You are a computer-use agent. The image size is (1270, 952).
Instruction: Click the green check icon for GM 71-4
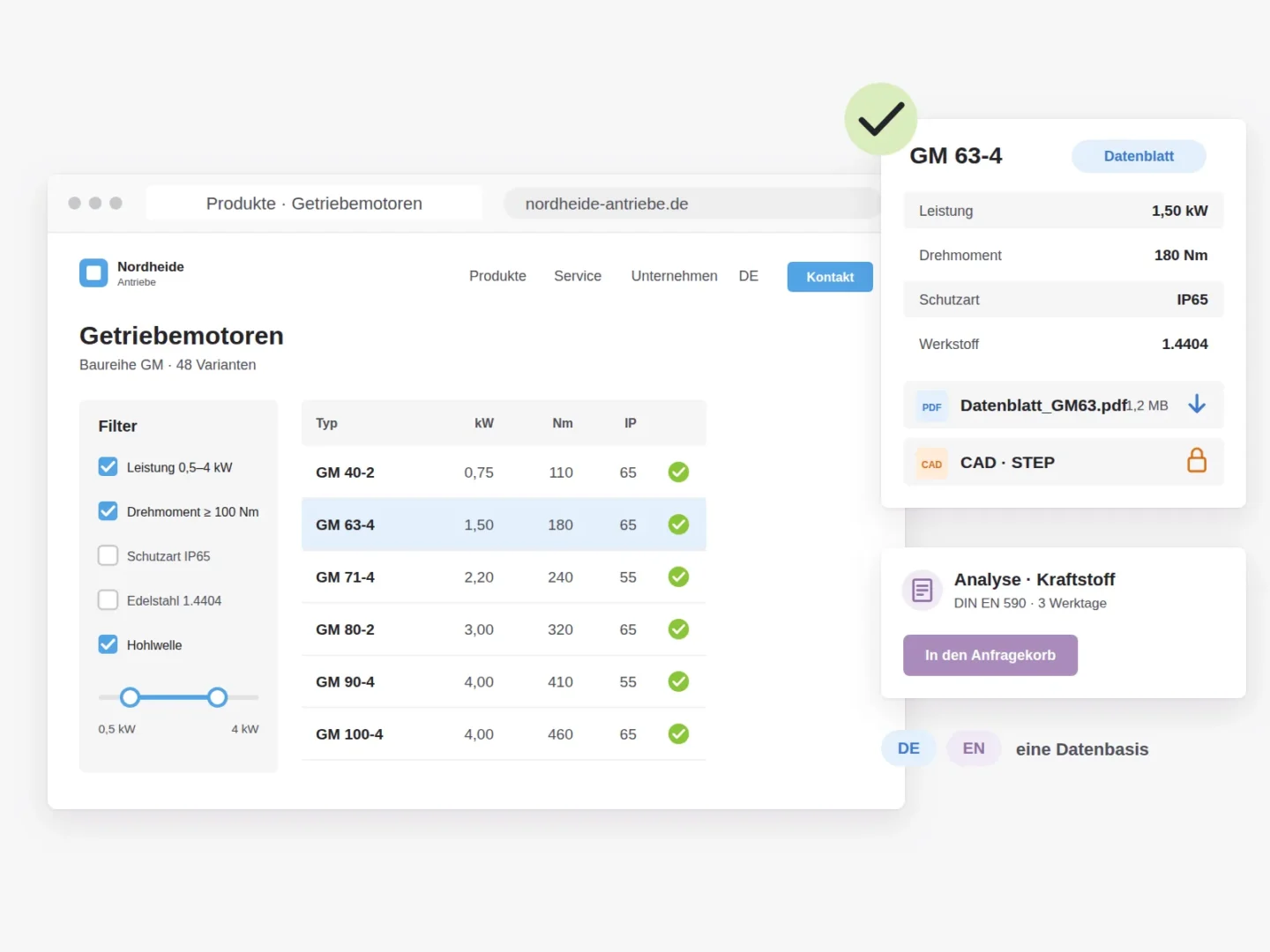tap(678, 577)
